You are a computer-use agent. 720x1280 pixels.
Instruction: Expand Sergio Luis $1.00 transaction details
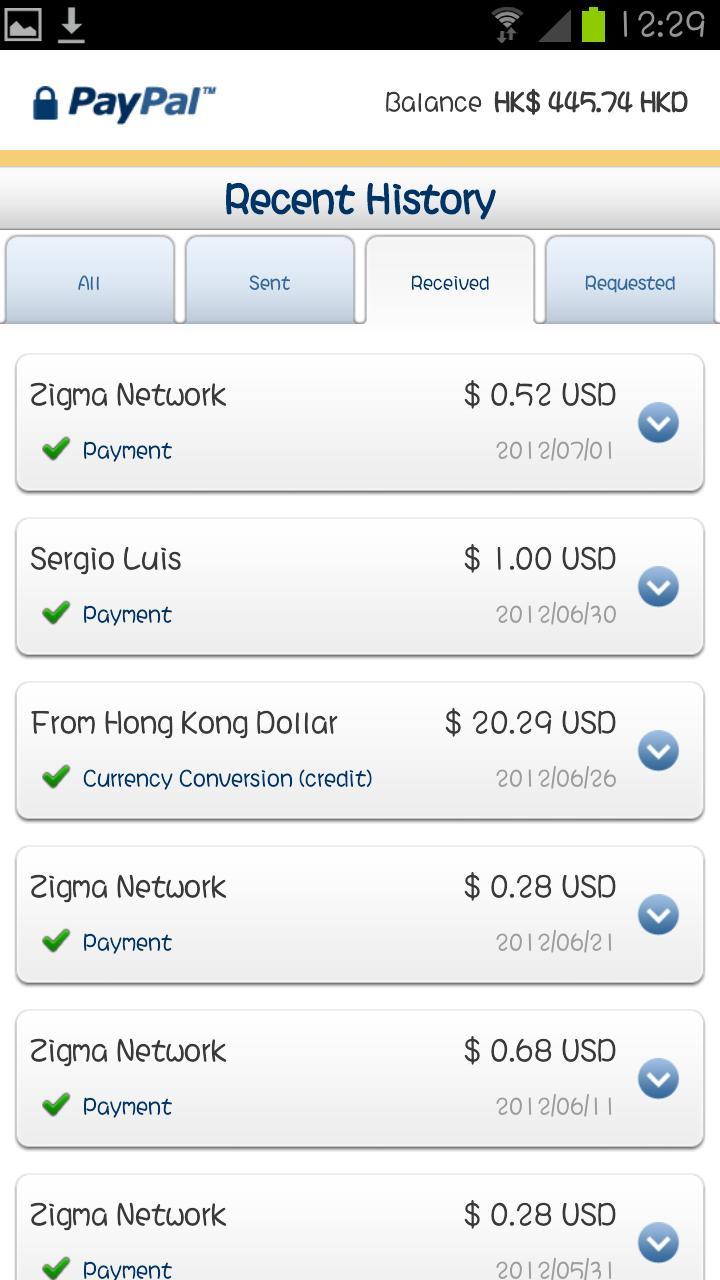[x=658, y=587]
